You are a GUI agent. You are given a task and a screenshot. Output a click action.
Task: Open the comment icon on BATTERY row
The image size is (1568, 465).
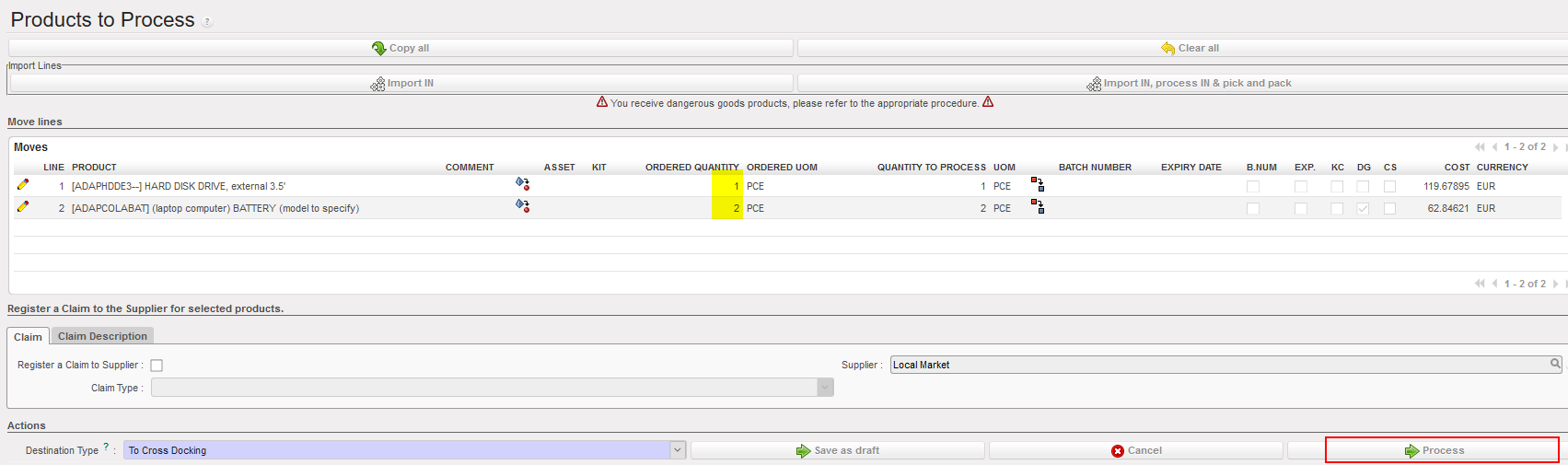pos(522,206)
